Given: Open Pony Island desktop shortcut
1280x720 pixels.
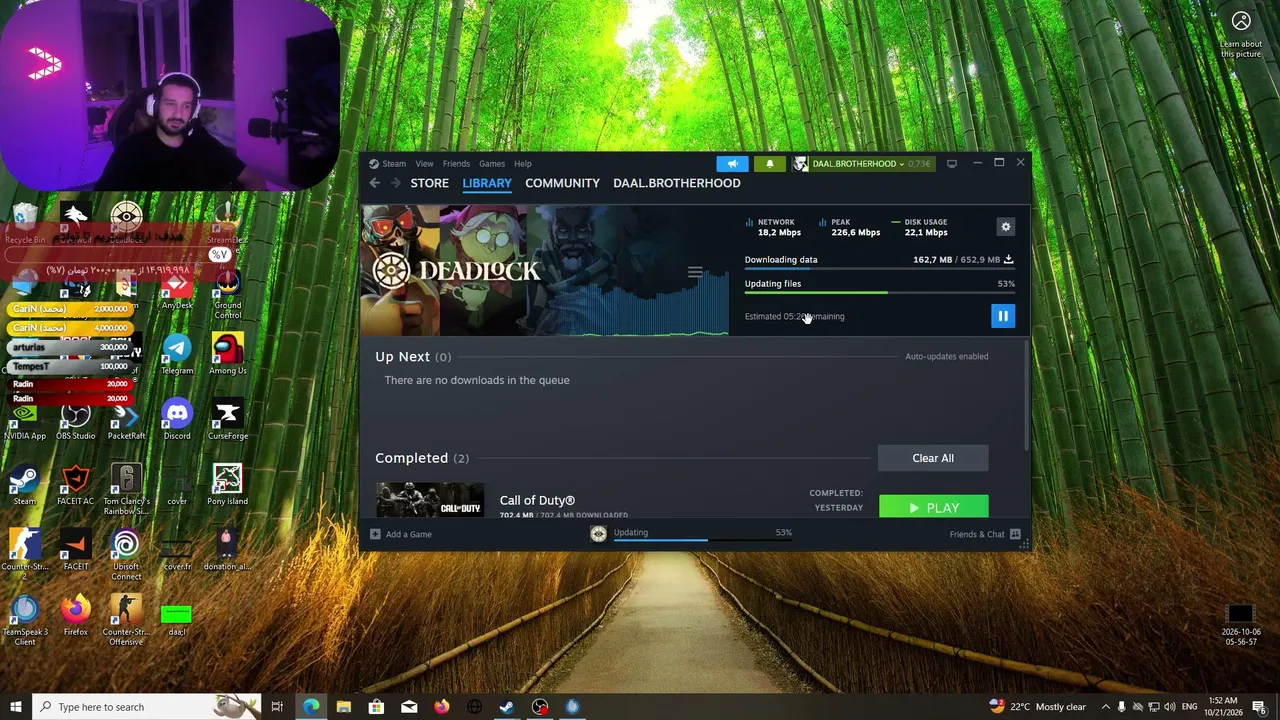Looking at the screenshot, I should click(228, 485).
